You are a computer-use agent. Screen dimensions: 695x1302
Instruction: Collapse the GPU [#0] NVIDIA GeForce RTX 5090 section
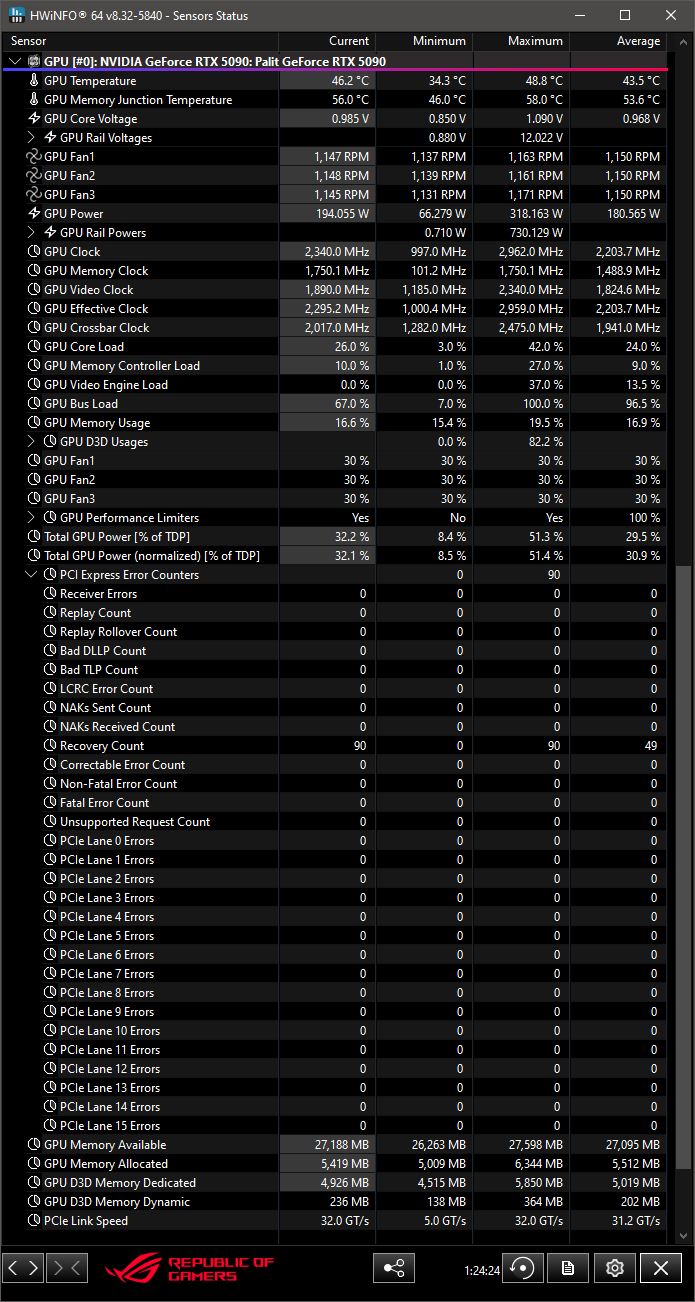14,62
